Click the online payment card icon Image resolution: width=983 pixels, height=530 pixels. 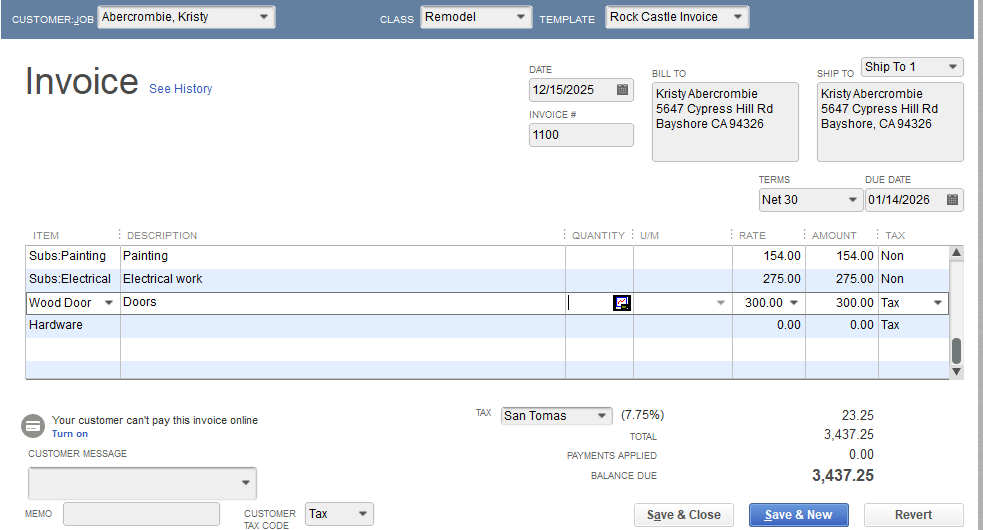point(33,426)
